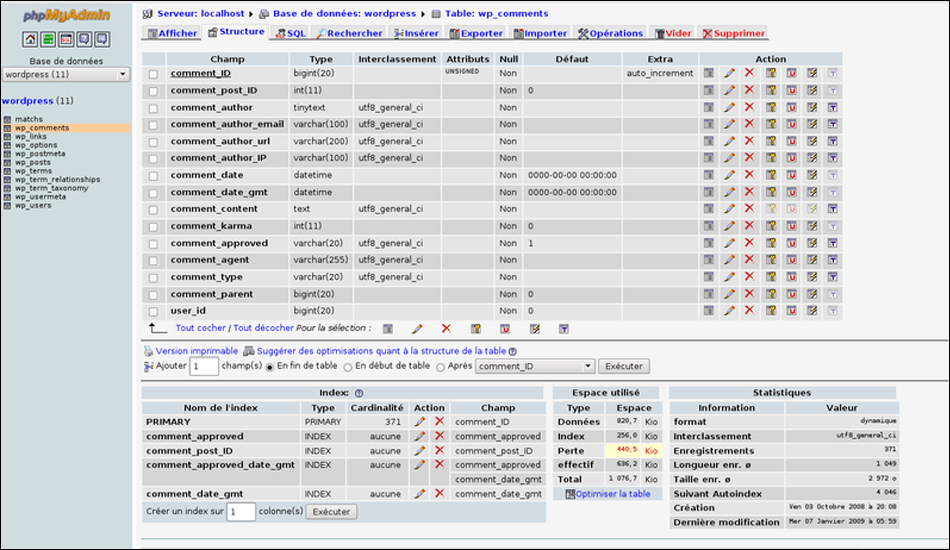
Task: Select the user_id row checkbox
Action: click(x=153, y=312)
